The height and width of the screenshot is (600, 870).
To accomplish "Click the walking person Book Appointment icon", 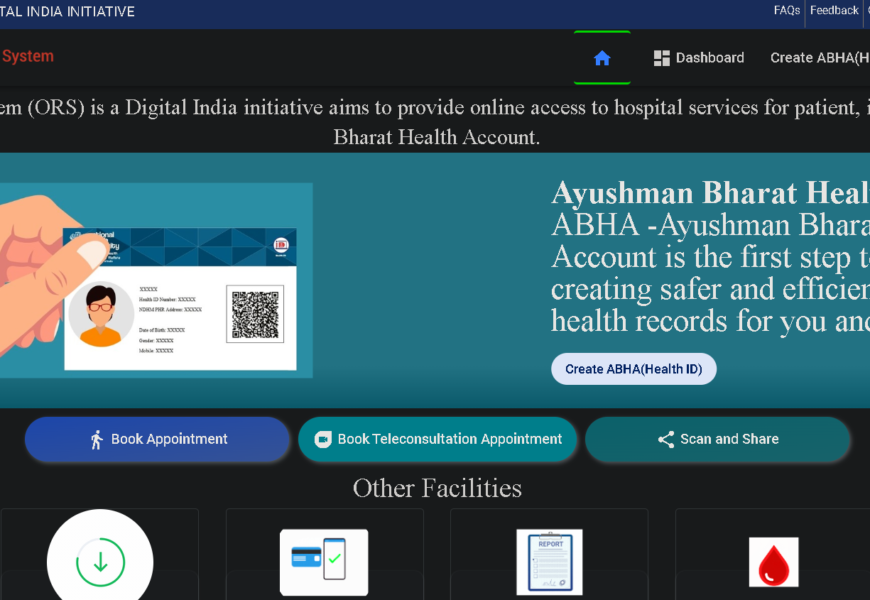I will coord(97,440).
